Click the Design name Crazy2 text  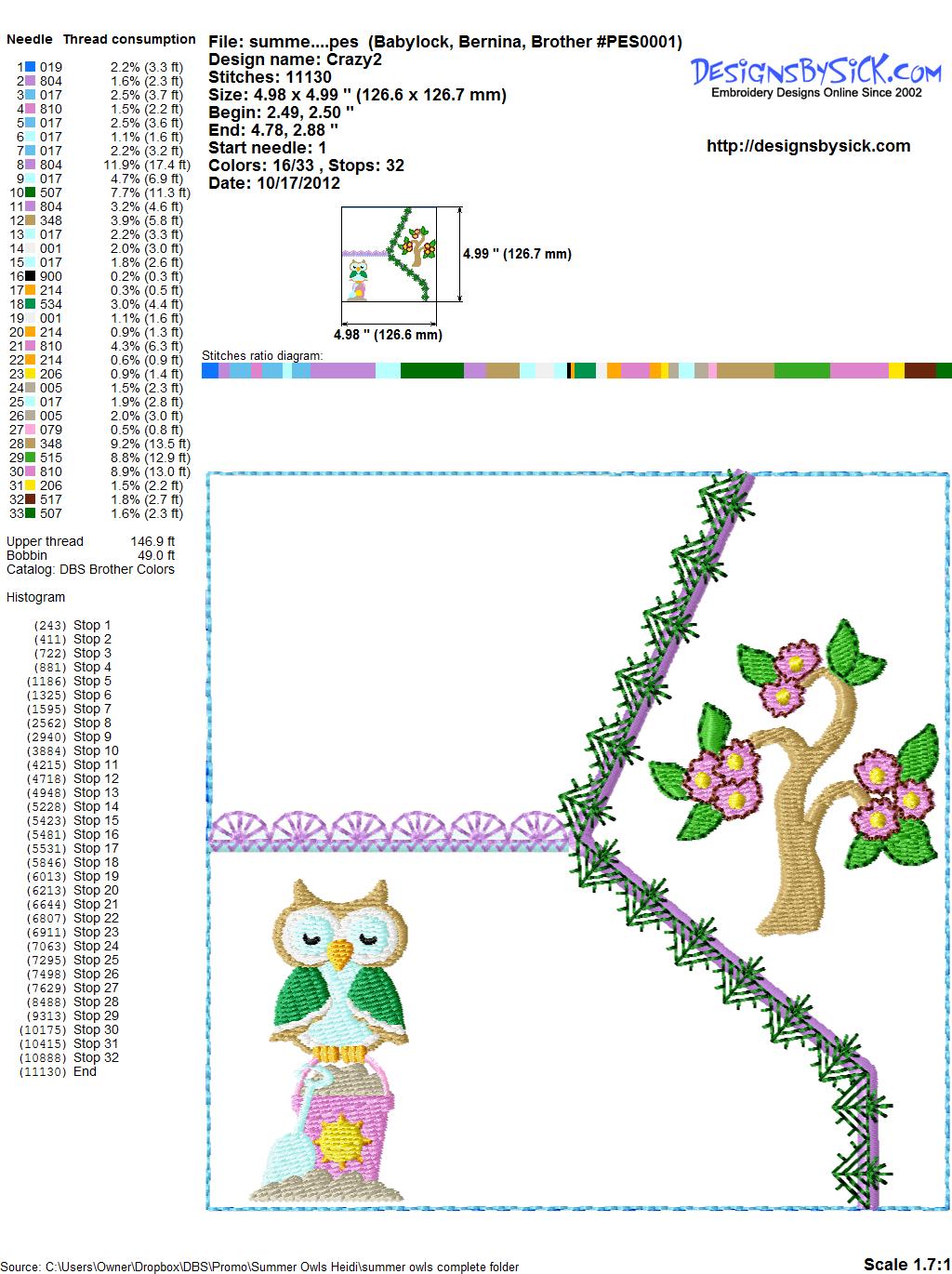click(x=295, y=60)
